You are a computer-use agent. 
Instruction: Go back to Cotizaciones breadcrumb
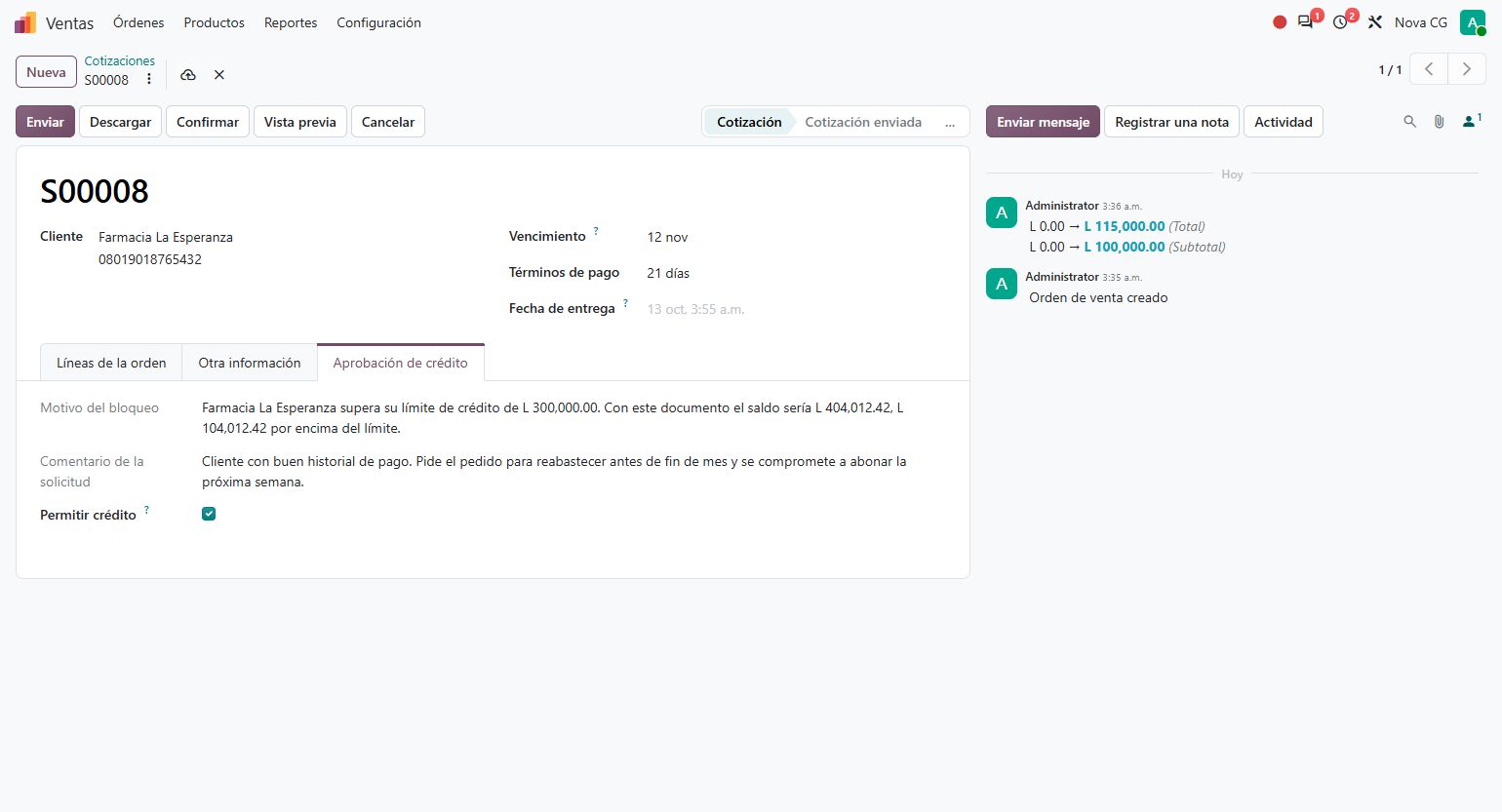point(120,60)
